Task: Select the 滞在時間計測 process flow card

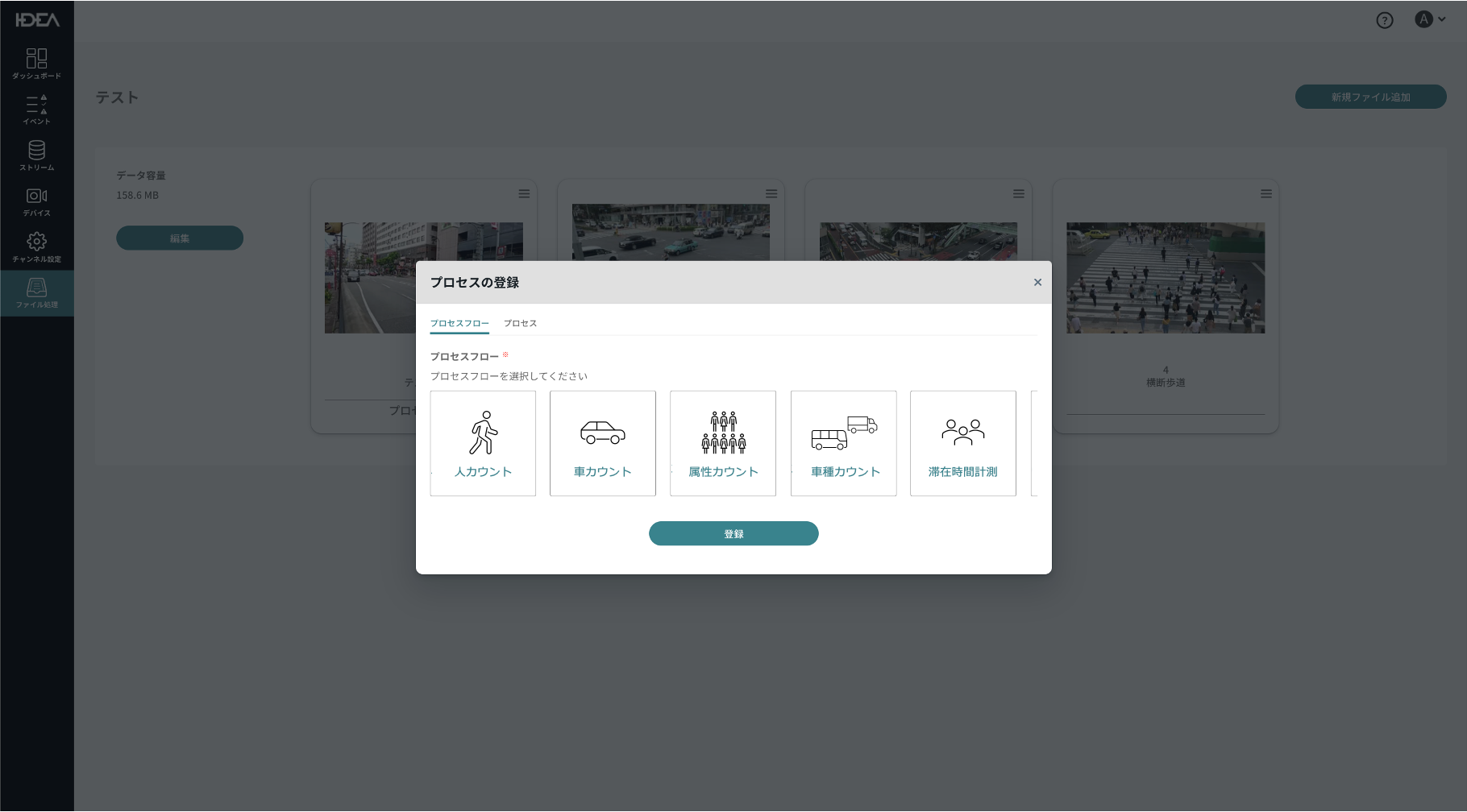Action: click(x=963, y=443)
